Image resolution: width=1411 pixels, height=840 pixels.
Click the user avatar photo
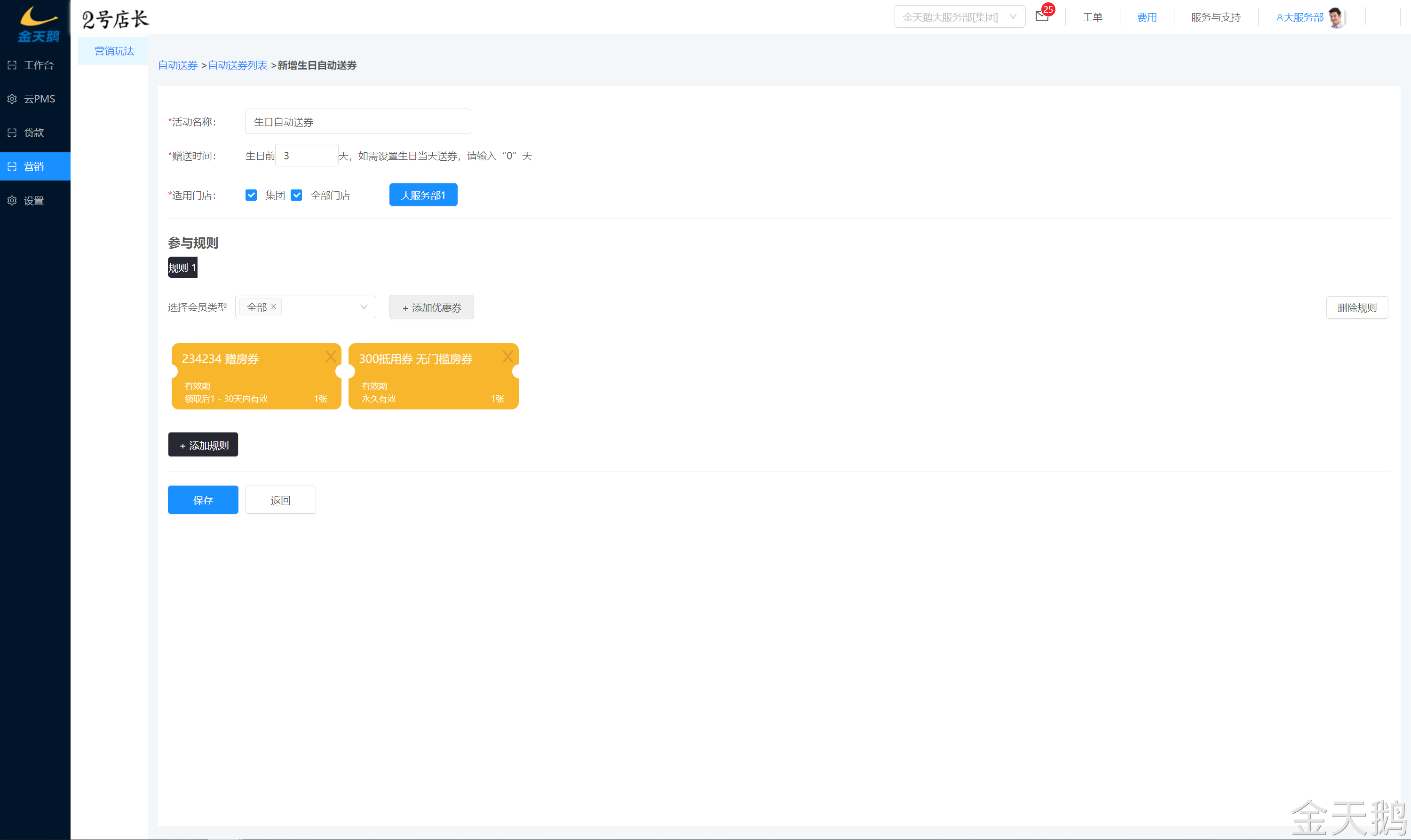(1337, 17)
